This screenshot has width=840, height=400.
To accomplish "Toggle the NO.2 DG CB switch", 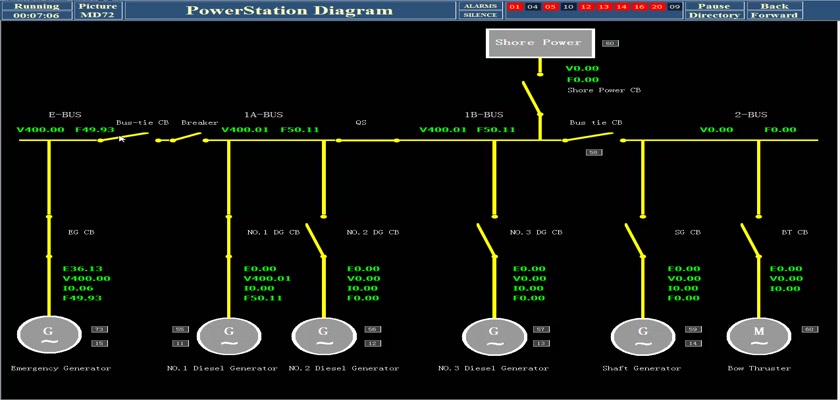I will (x=316, y=240).
